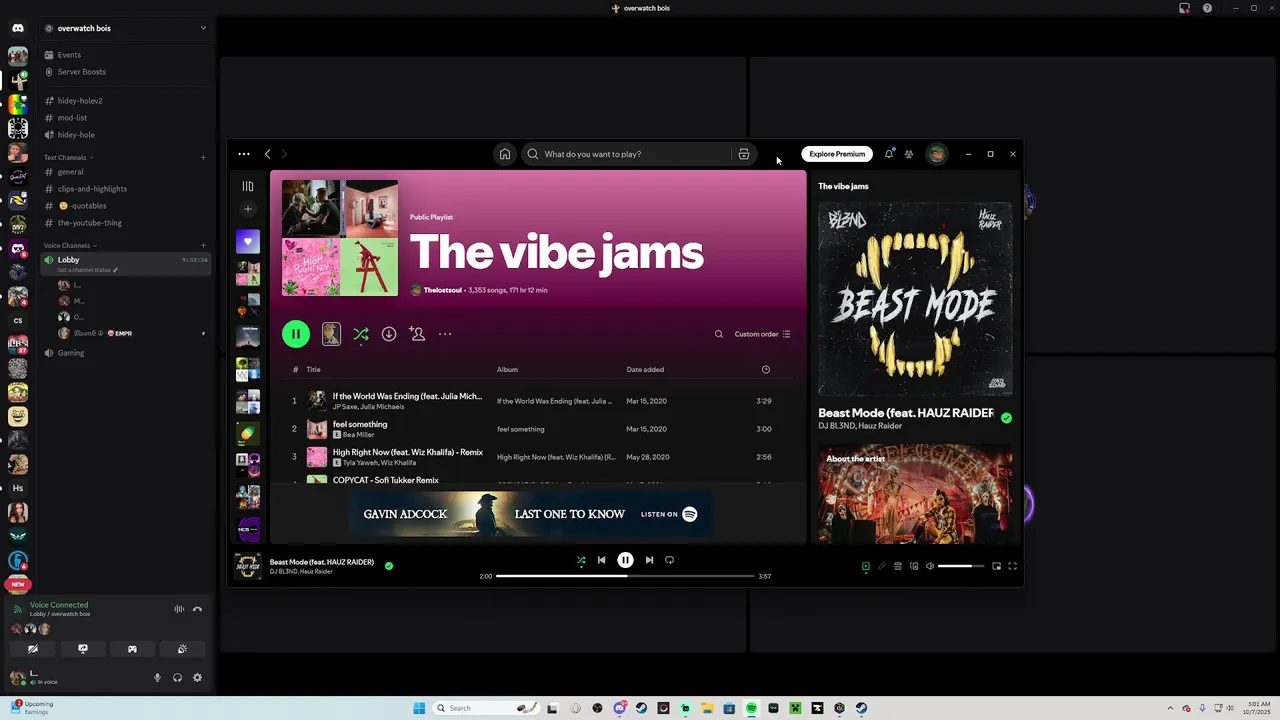
Task: Collapse Your Library sidebar icon
Action: tap(248, 186)
